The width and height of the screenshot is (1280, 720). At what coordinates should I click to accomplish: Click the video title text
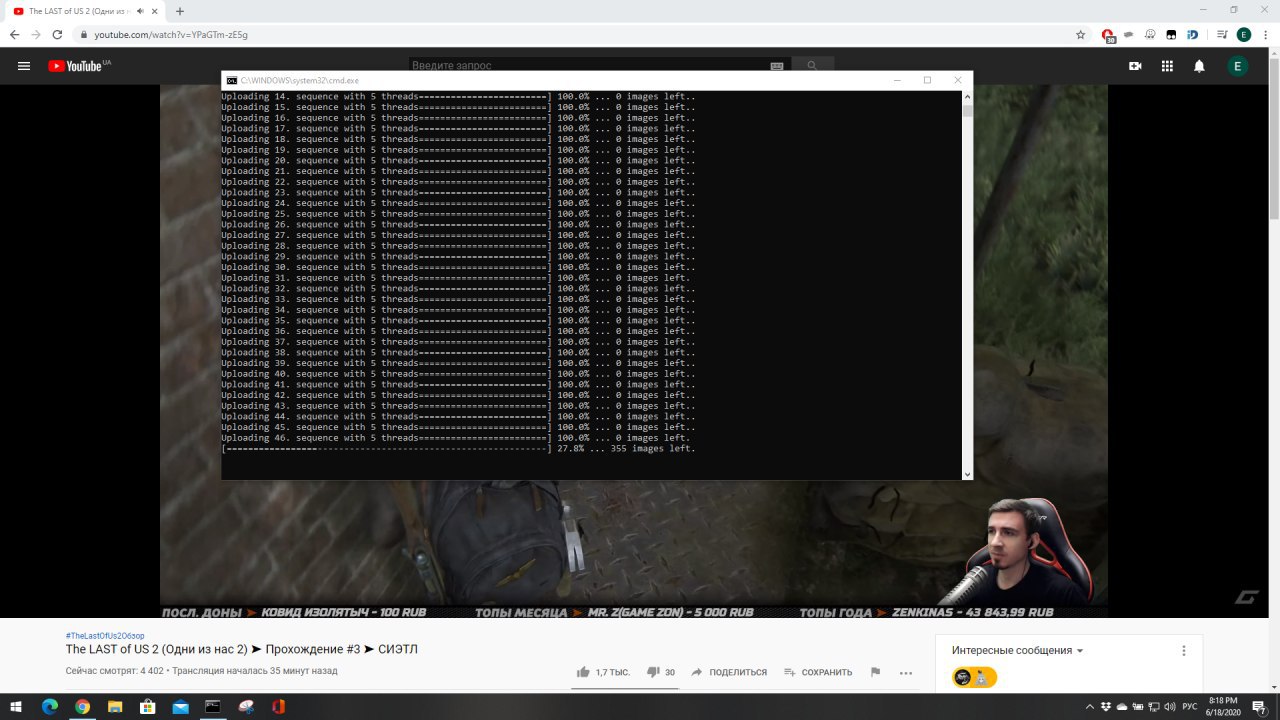click(x=241, y=650)
